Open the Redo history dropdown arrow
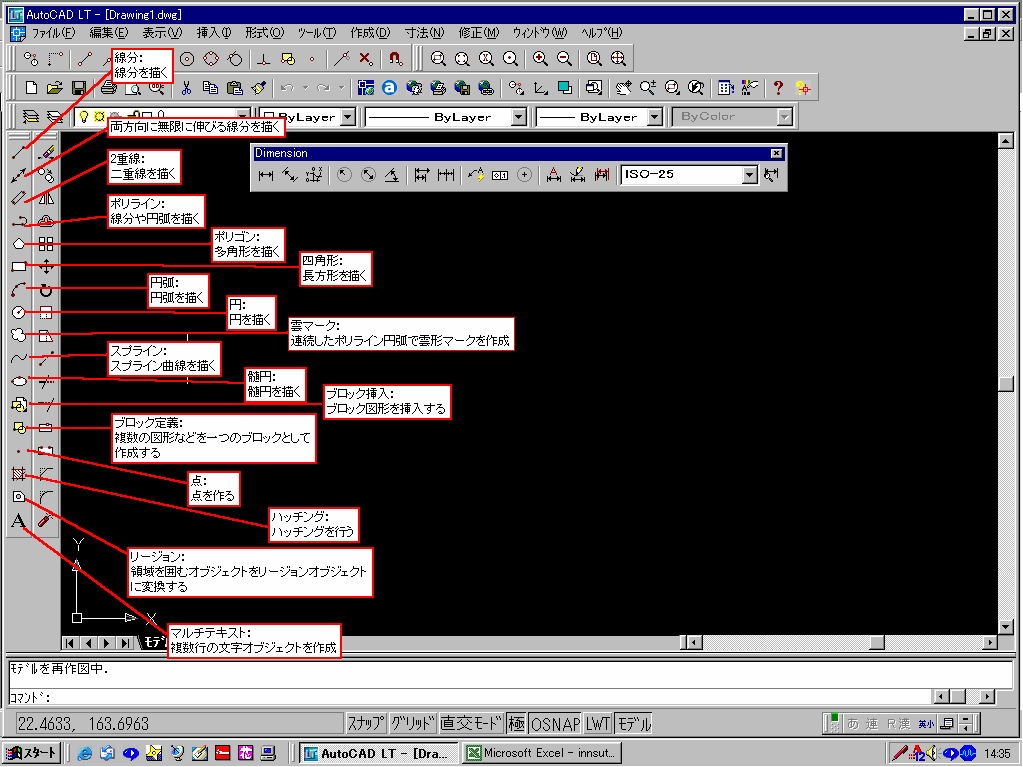This screenshot has height=767, width=1023. (341, 87)
